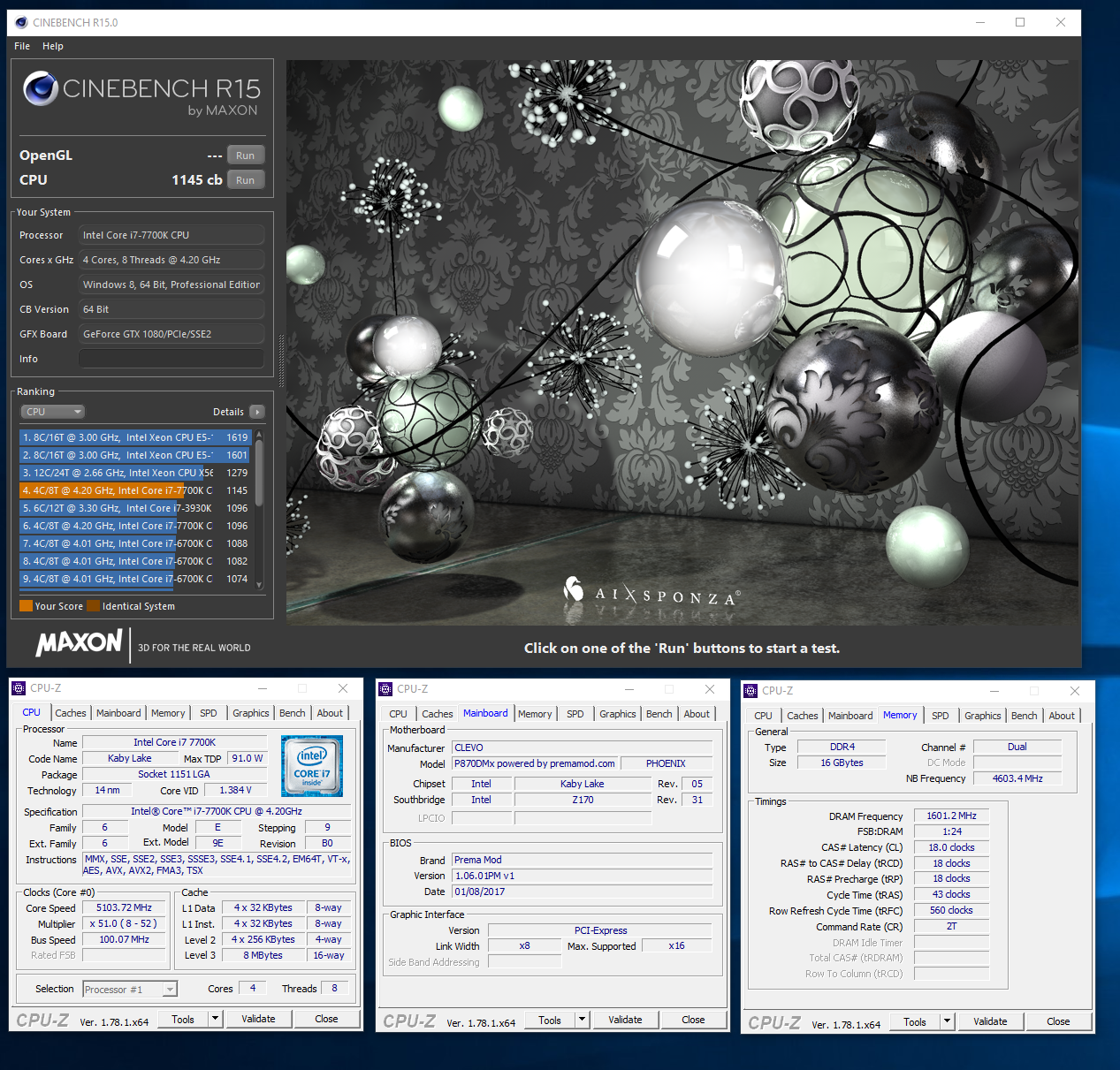The height and width of the screenshot is (1070, 1120).
Task: Click the ranking list scrollbar
Action: click(259, 473)
